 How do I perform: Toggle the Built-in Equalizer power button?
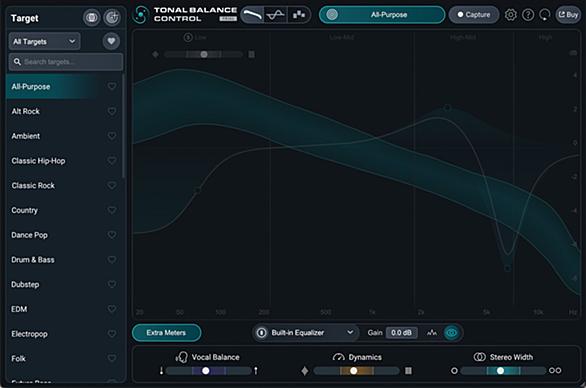tap(262, 333)
